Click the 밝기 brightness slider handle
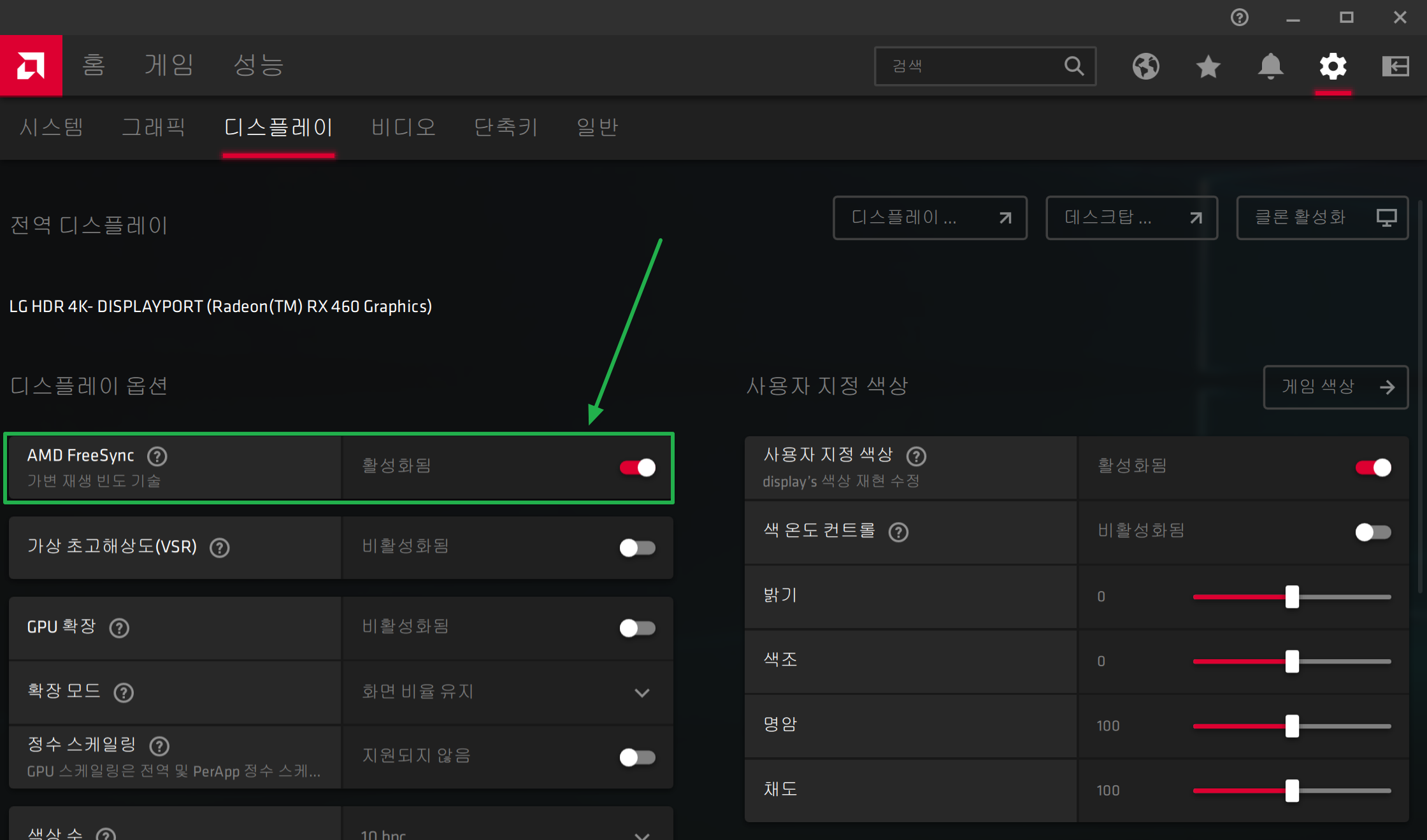 1292,597
